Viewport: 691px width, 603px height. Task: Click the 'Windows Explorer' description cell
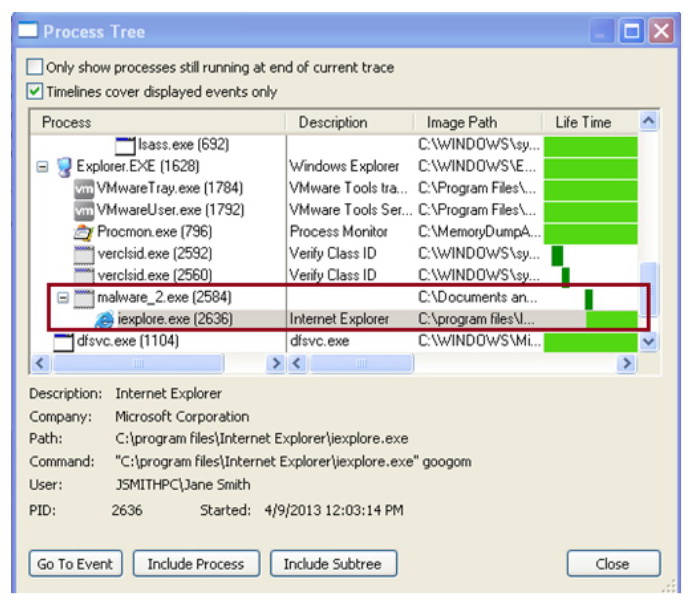click(345, 167)
